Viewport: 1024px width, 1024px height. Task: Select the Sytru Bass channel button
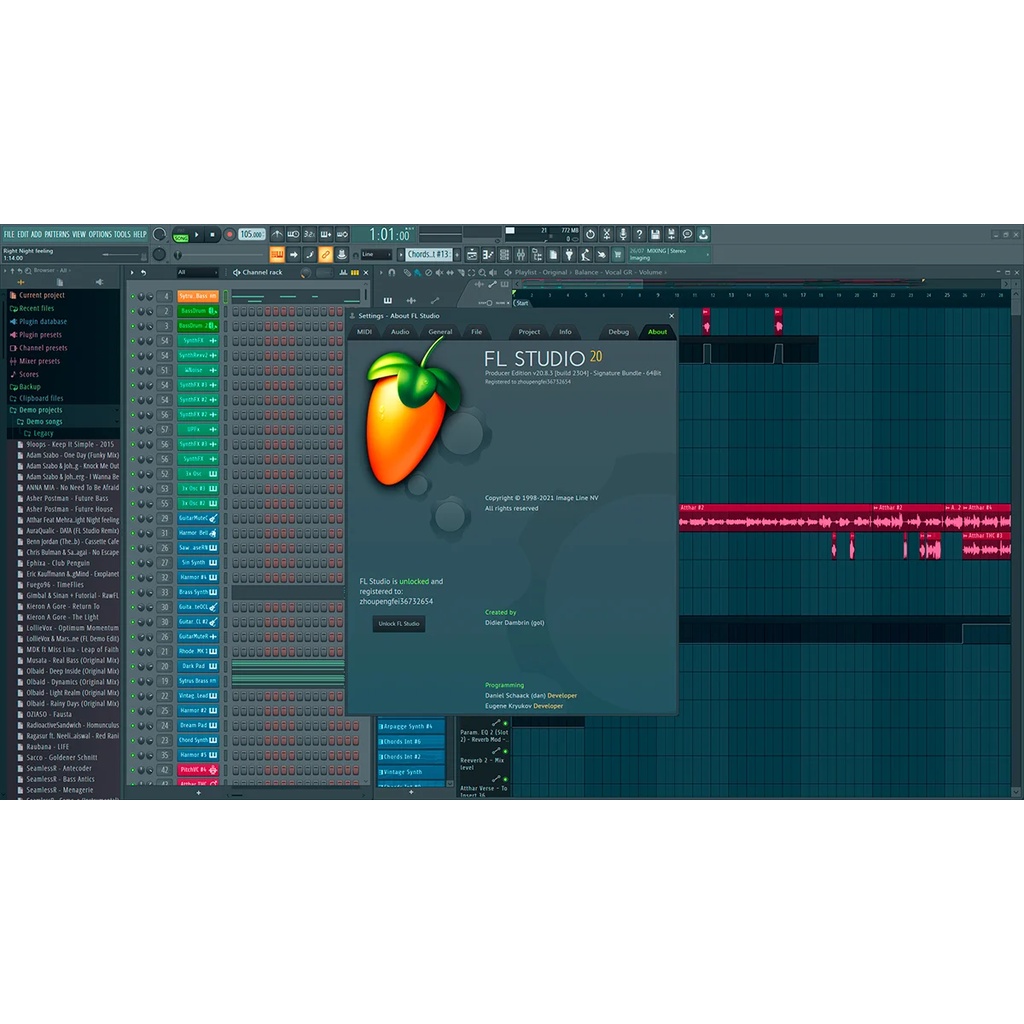point(198,296)
